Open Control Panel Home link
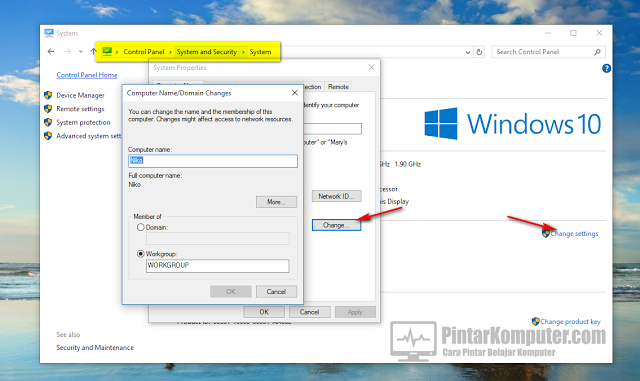The height and width of the screenshot is (381, 640). point(87,75)
